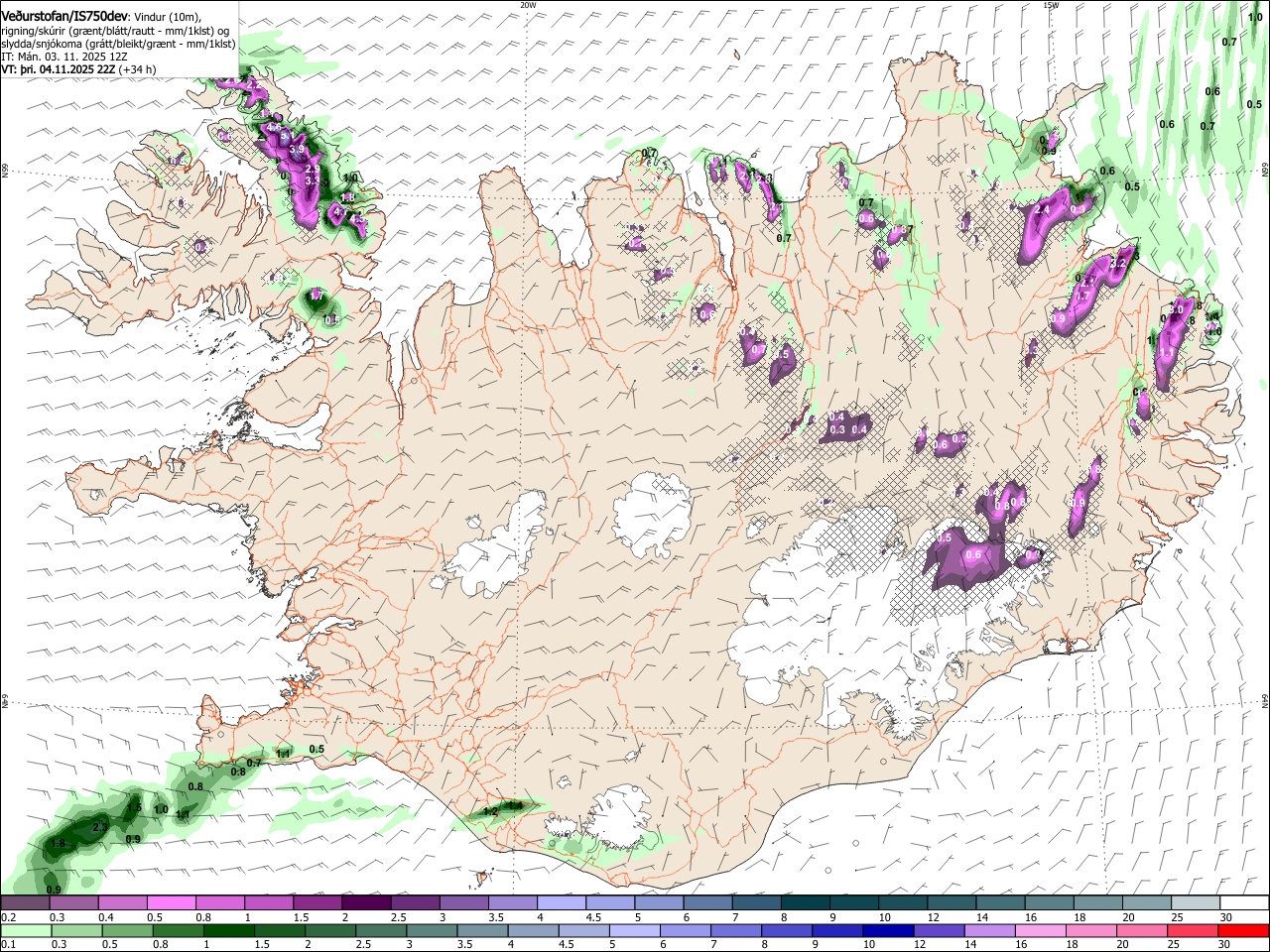Viewport: 1270px width, 952px height.
Task: Click the 0.1 label on the lower legend
Action: 8,944
